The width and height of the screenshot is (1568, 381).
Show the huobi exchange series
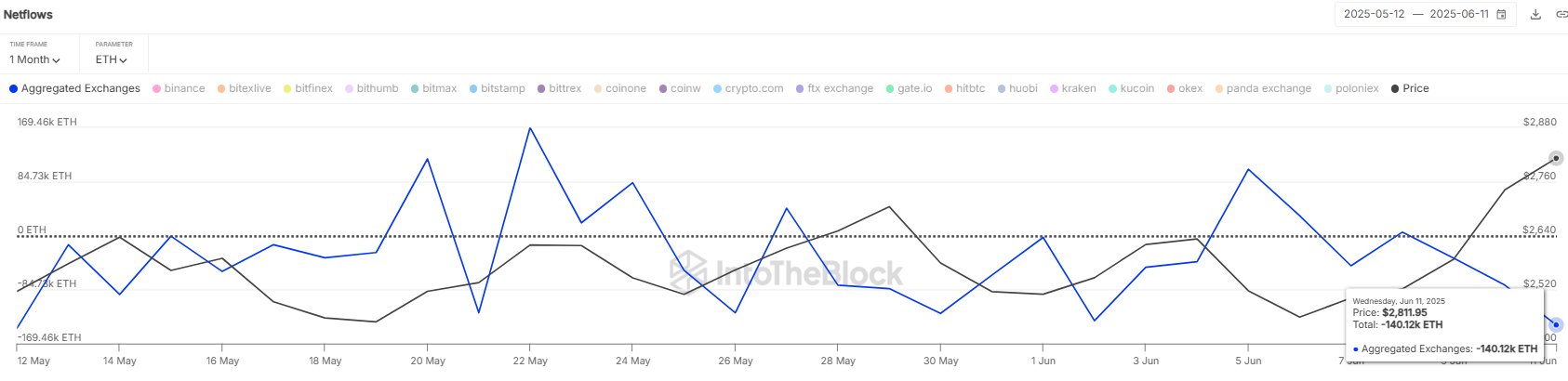click(1017, 88)
